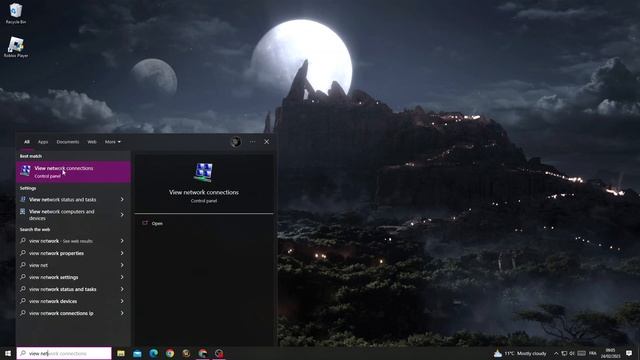Open the Recycle Bin desktop icon
The height and width of the screenshot is (360, 640).
(x=16, y=13)
